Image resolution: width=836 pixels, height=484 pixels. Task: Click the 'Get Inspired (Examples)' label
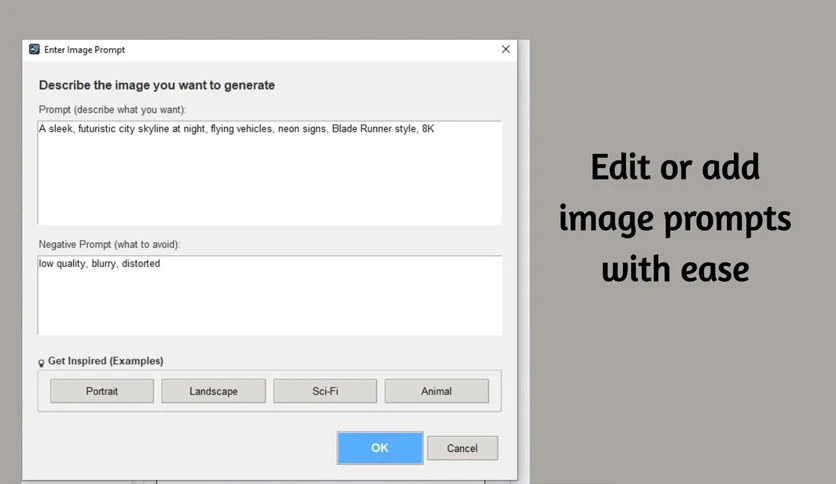106,361
